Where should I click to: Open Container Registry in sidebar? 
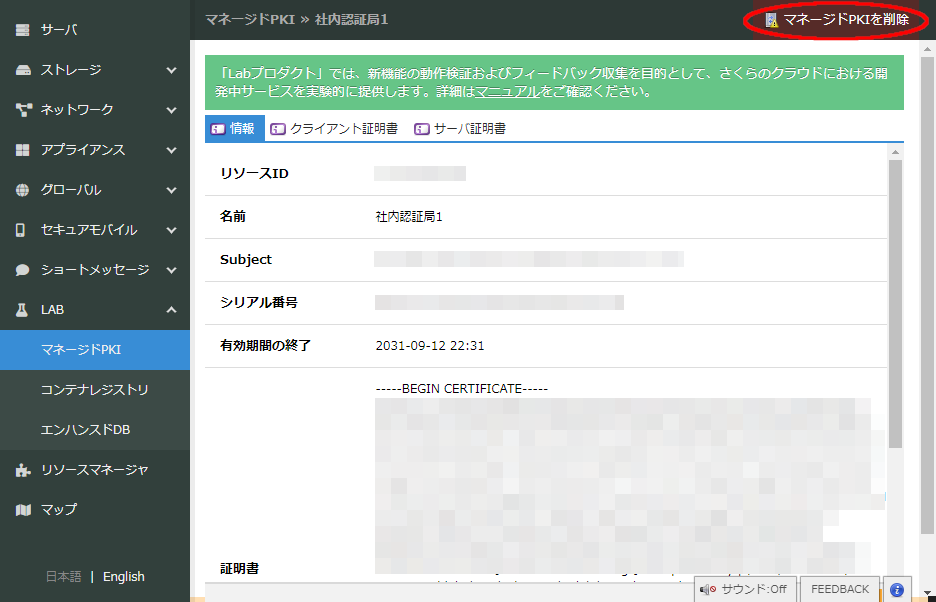coord(94,390)
